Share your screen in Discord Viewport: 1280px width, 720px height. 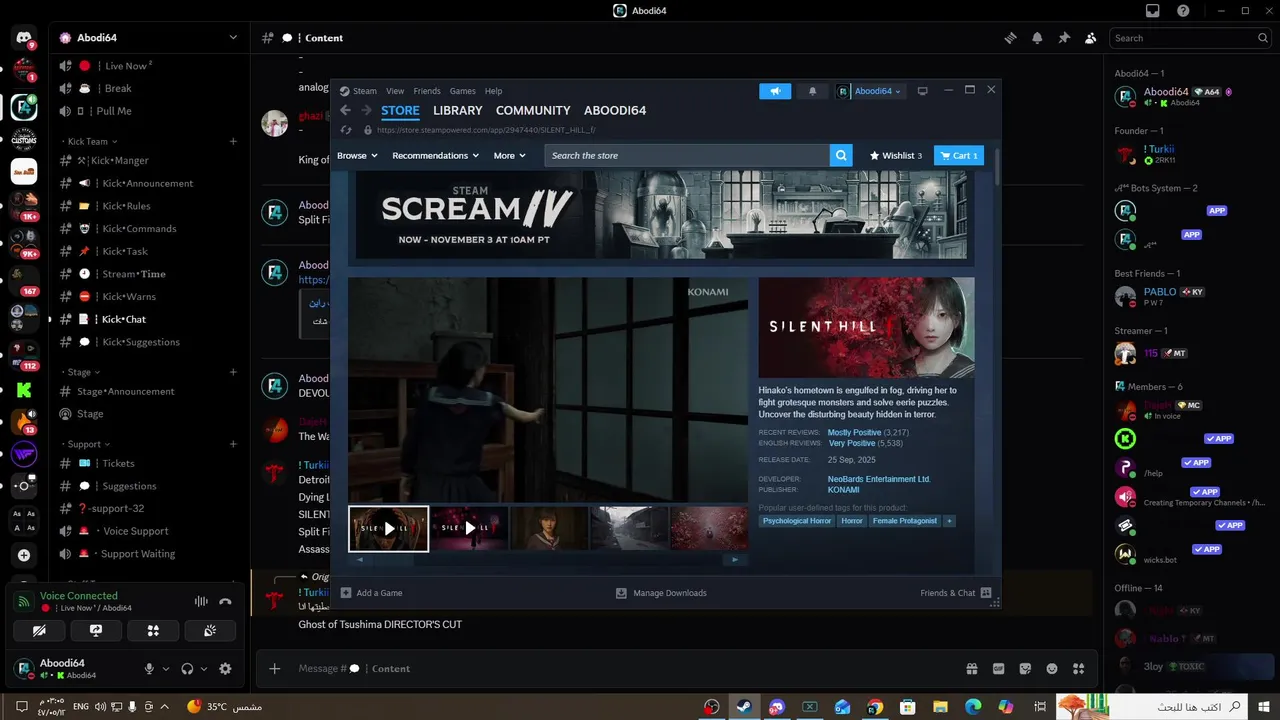click(x=96, y=631)
